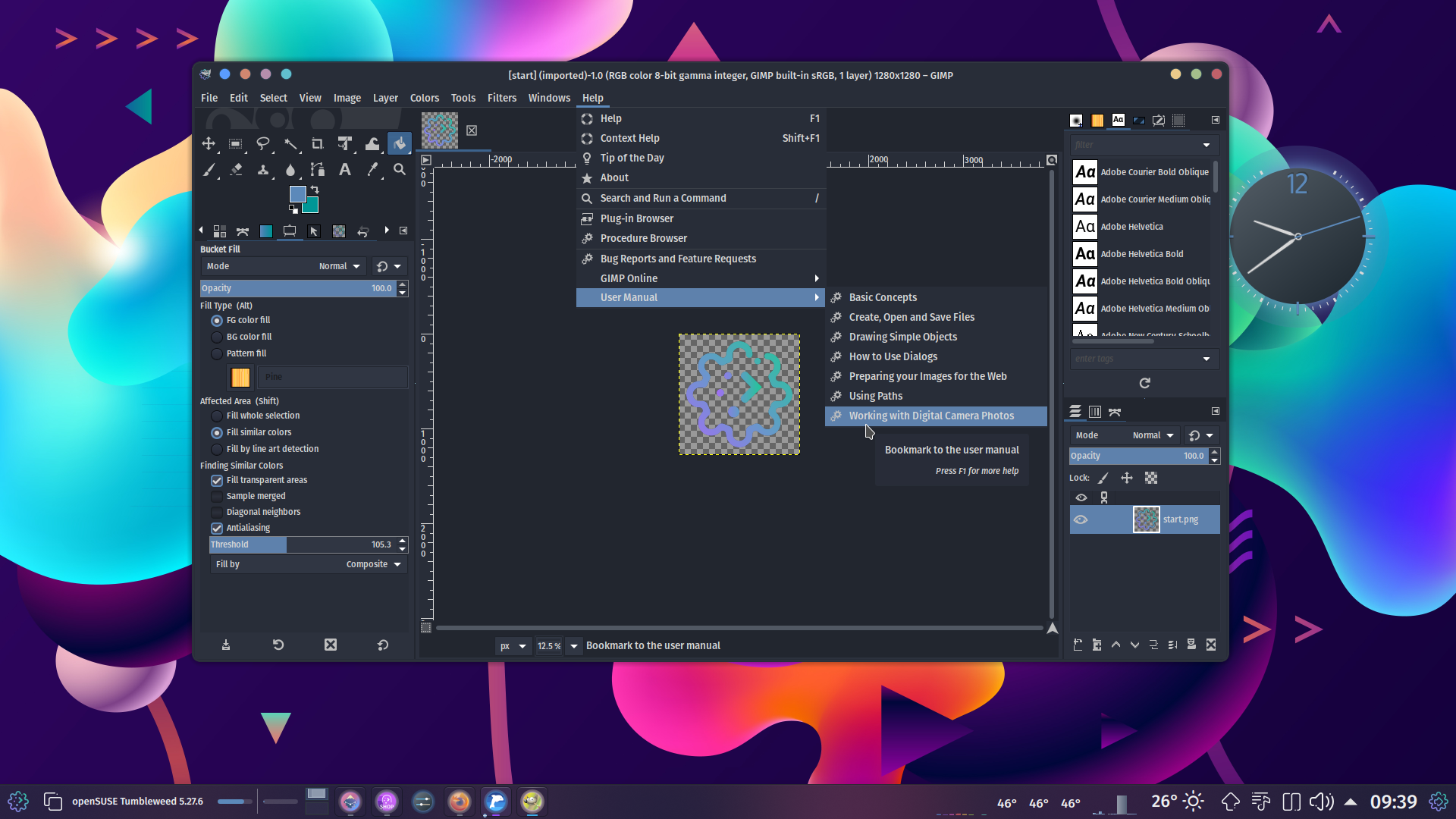Click Search and Run a Command
The height and width of the screenshot is (819, 1456).
(x=701, y=198)
